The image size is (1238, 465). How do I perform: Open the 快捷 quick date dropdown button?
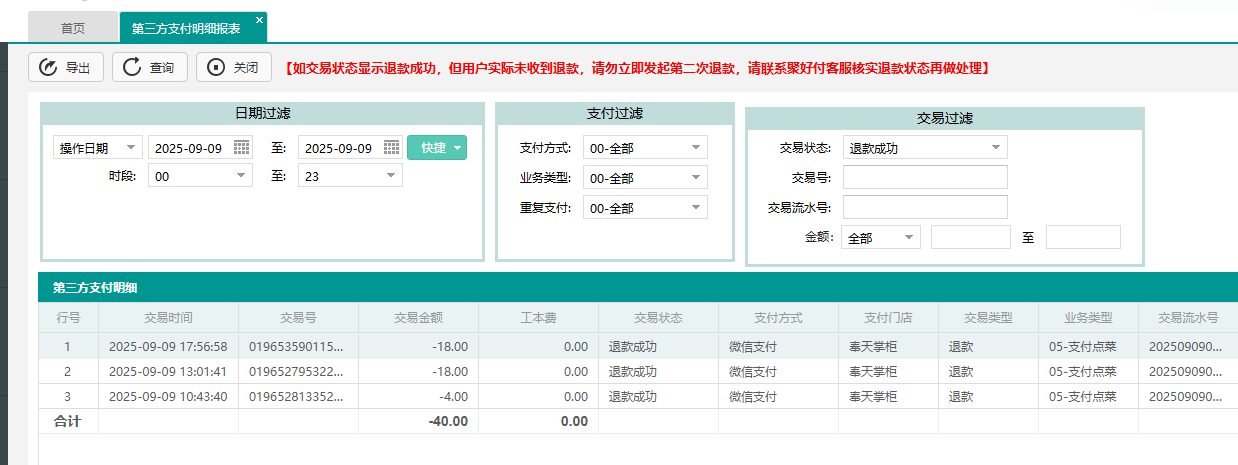coord(437,148)
